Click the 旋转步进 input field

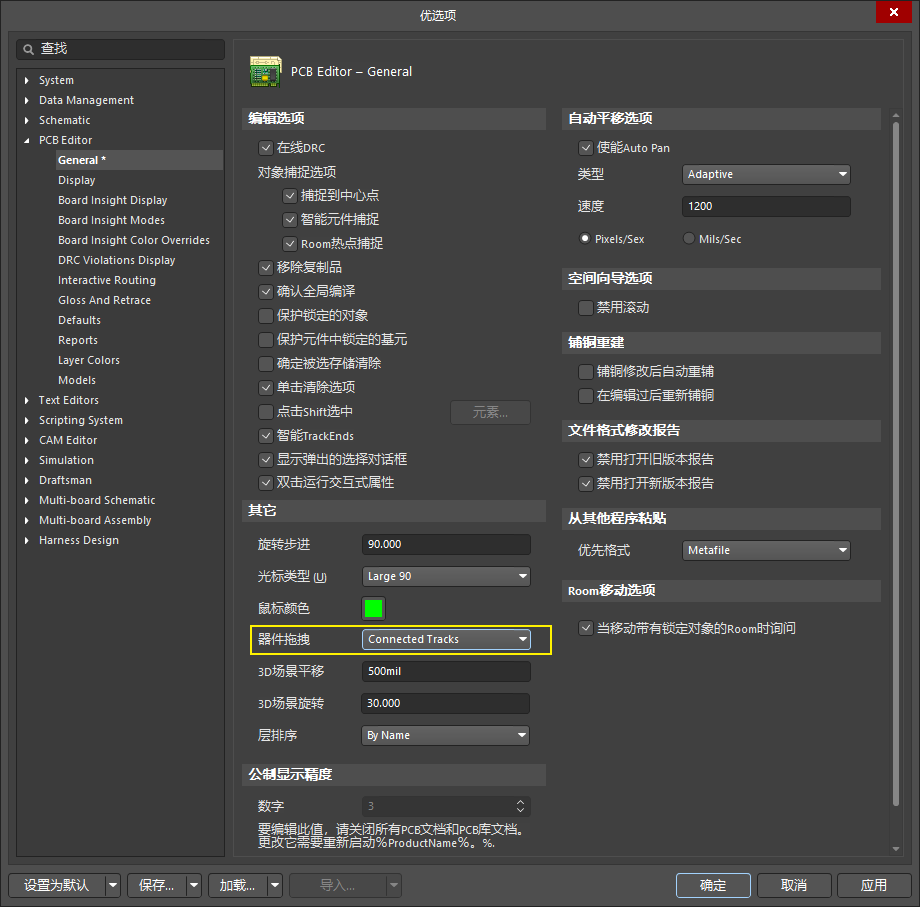point(445,544)
